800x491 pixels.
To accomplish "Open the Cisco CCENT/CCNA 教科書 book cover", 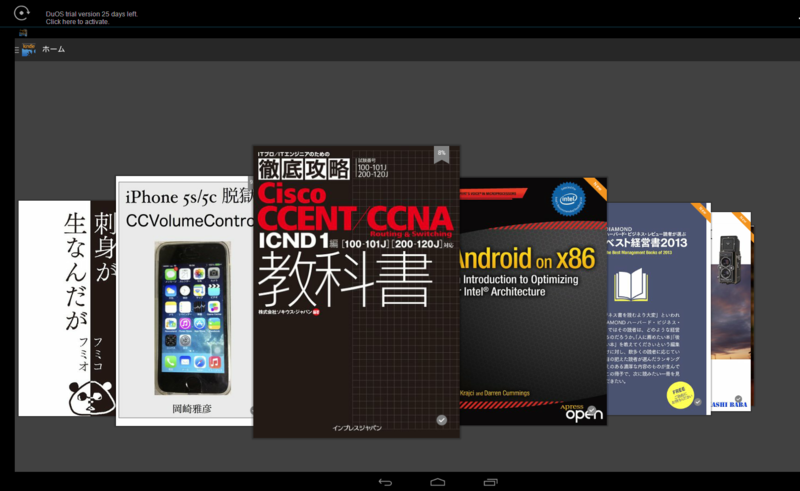I will pos(356,292).
